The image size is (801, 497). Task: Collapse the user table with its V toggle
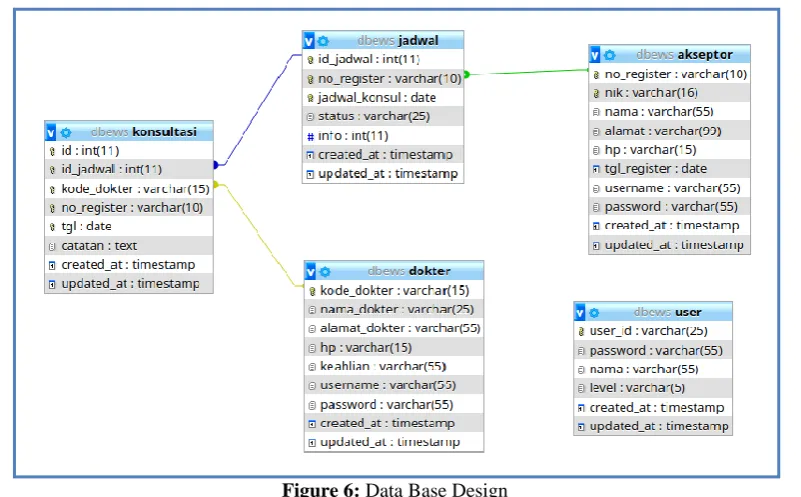coord(580,312)
